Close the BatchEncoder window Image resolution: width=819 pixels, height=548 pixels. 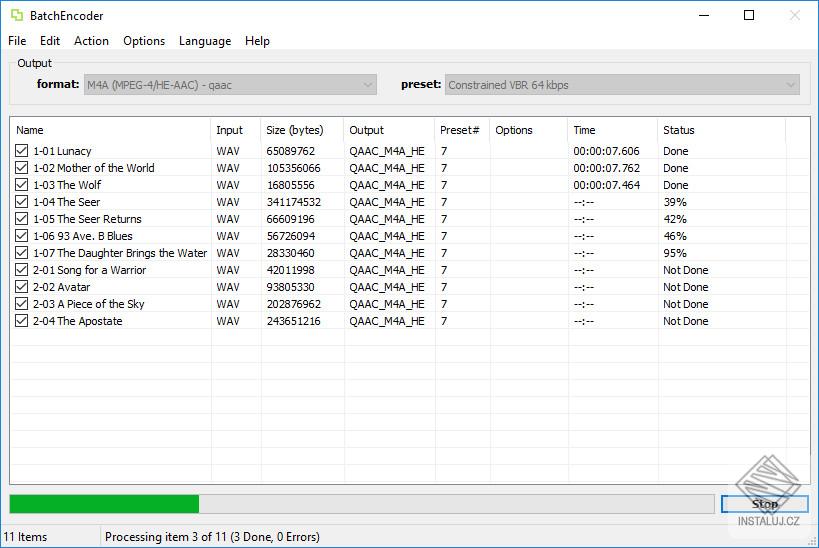(x=794, y=15)
